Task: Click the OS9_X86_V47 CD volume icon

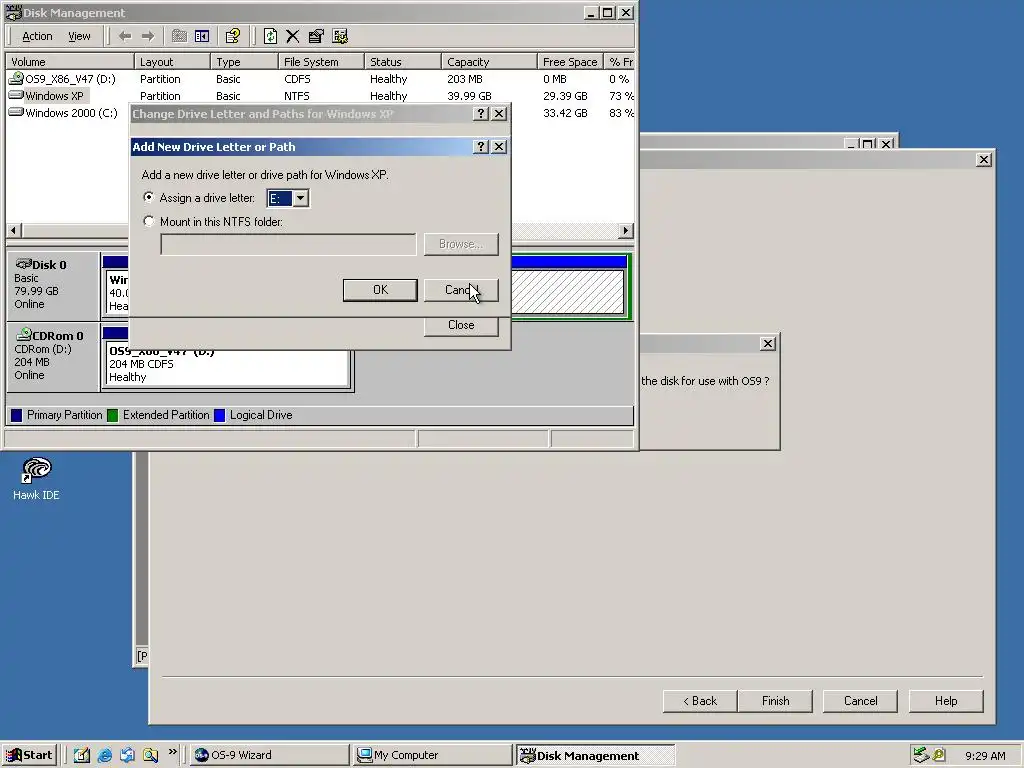Action: 16,78
